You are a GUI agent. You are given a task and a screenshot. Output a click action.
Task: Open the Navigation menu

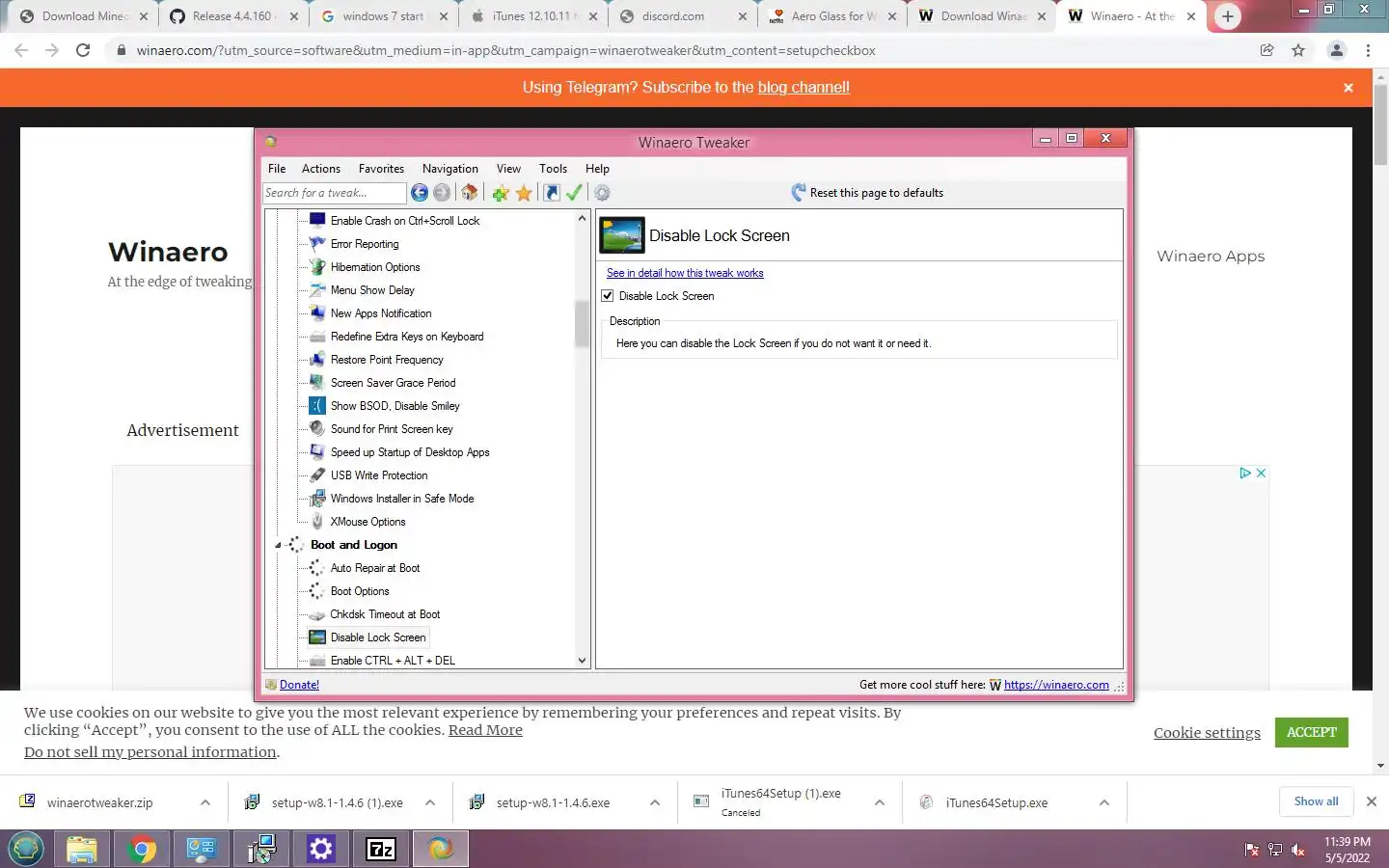point(450,169)
